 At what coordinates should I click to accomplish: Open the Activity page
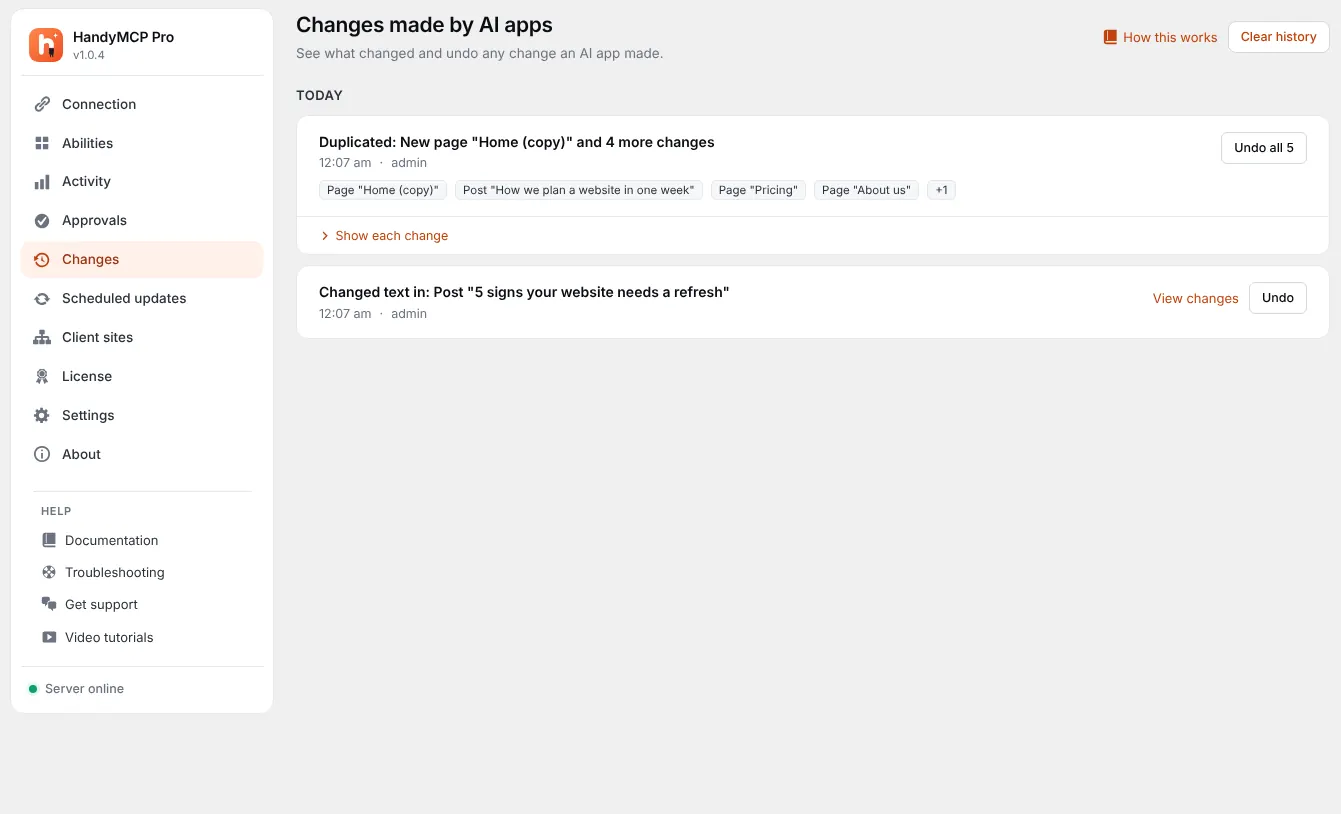click(x=142, y=182)
